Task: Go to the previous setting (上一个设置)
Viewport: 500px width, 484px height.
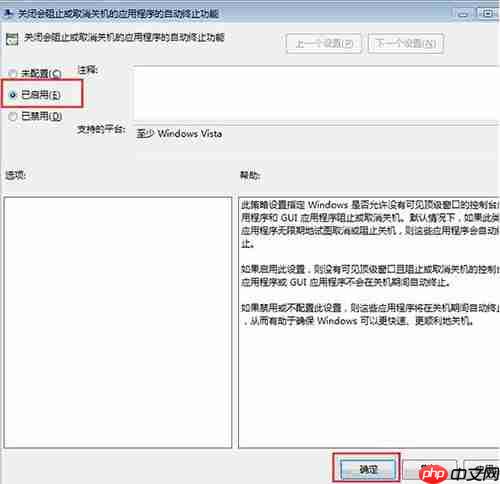Action: click(324, 43)
